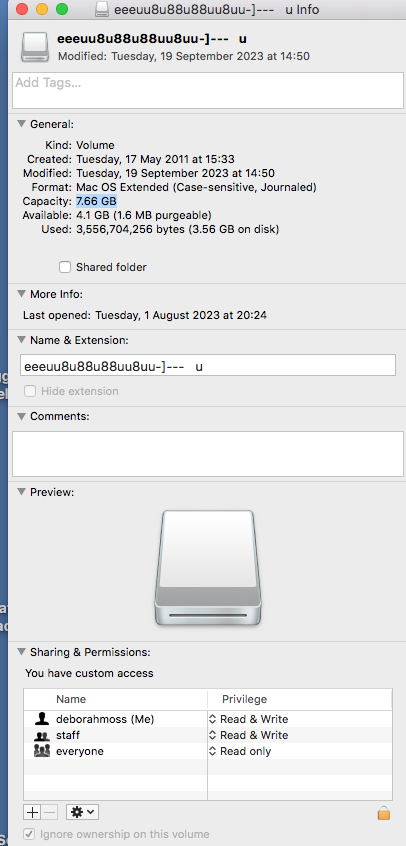Screen dimensions: 406x846
Task: Click the Add Tags field
Action: click(208, 91)
